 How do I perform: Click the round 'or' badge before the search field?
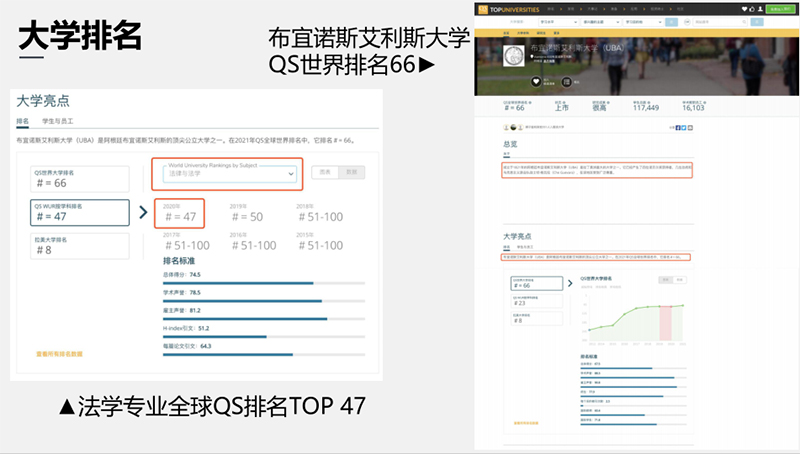[687, 22]
